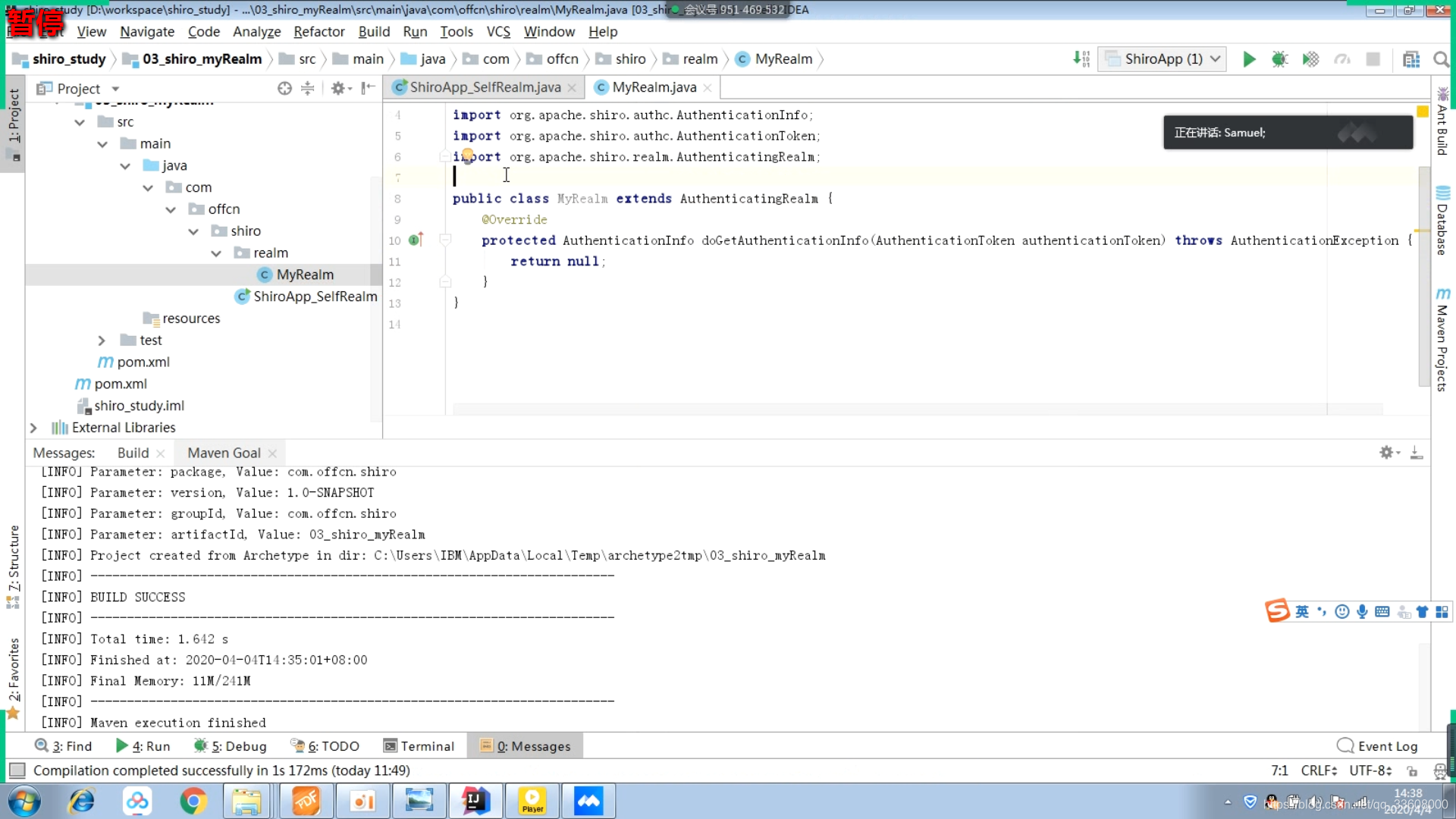Open Project panel settings gear
This screenshot has height=819, width=1456.
click(338, 89)
